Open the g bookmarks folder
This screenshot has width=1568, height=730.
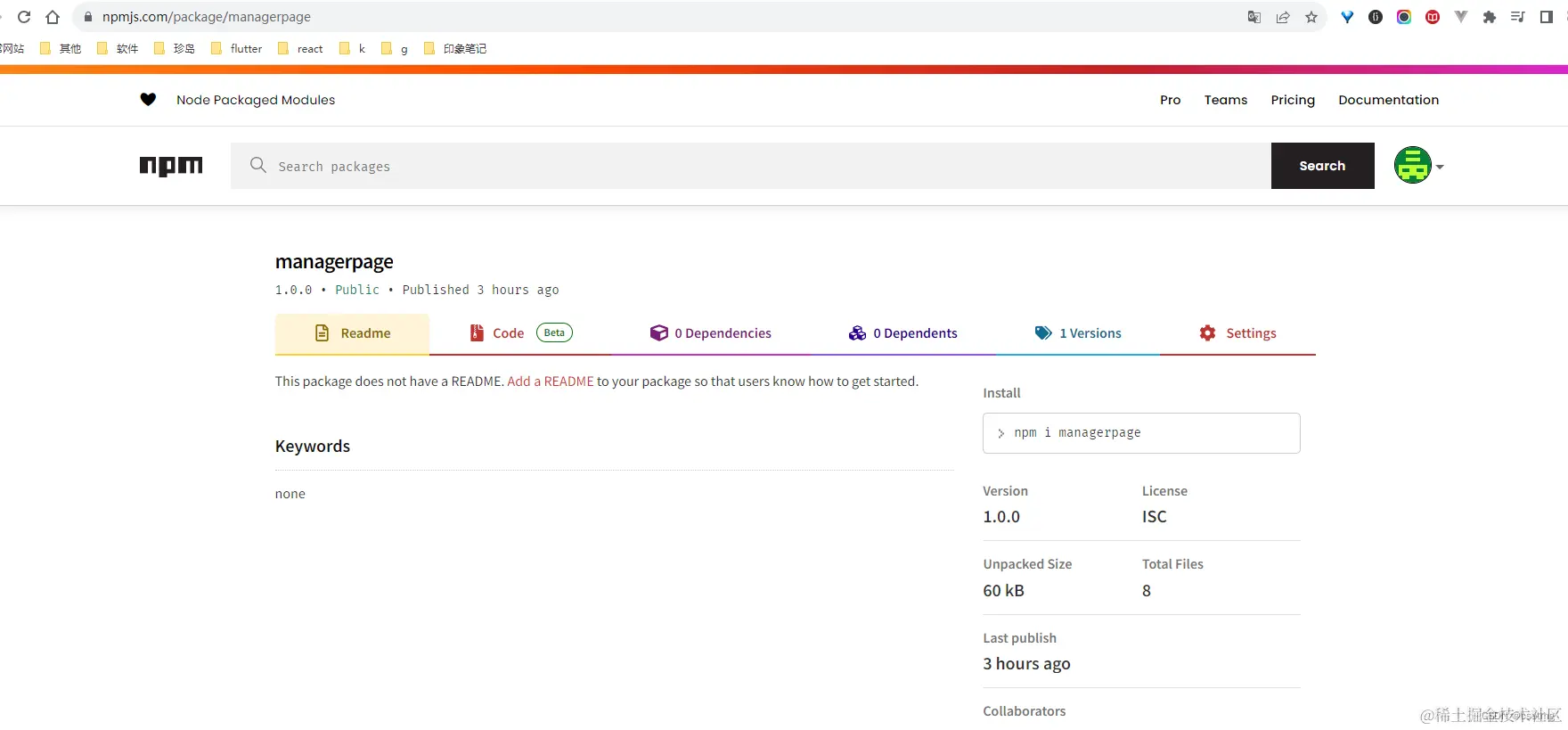coord(395,49)
